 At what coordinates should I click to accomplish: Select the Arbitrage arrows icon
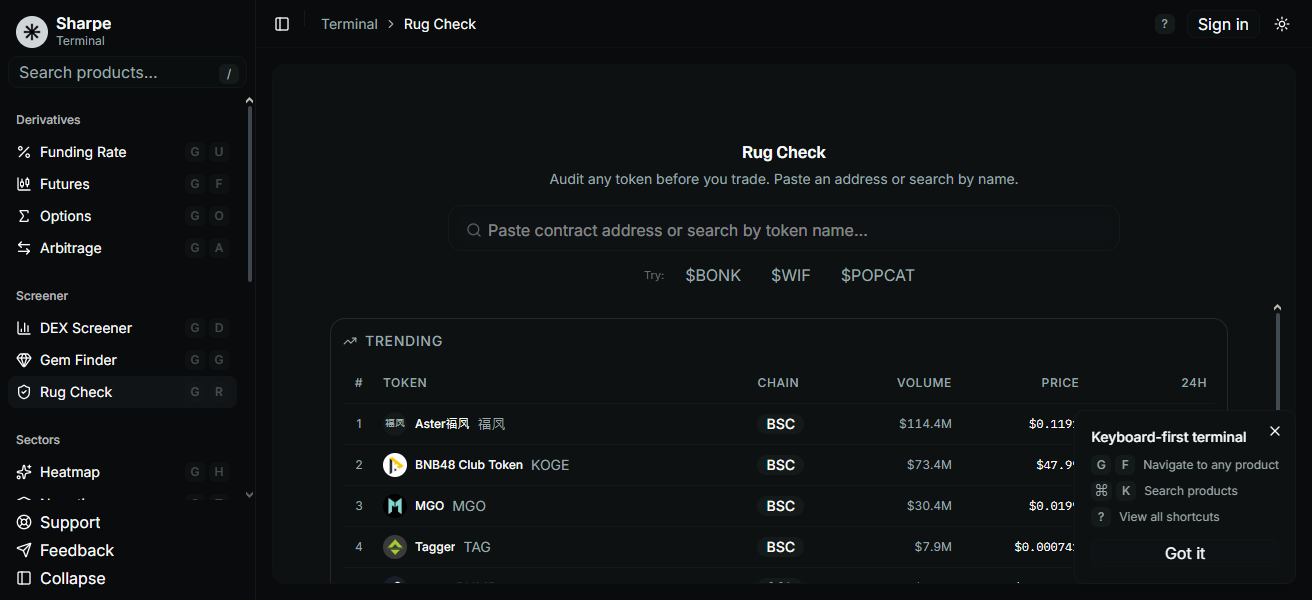pyautogui.click(x=24, y=247)
